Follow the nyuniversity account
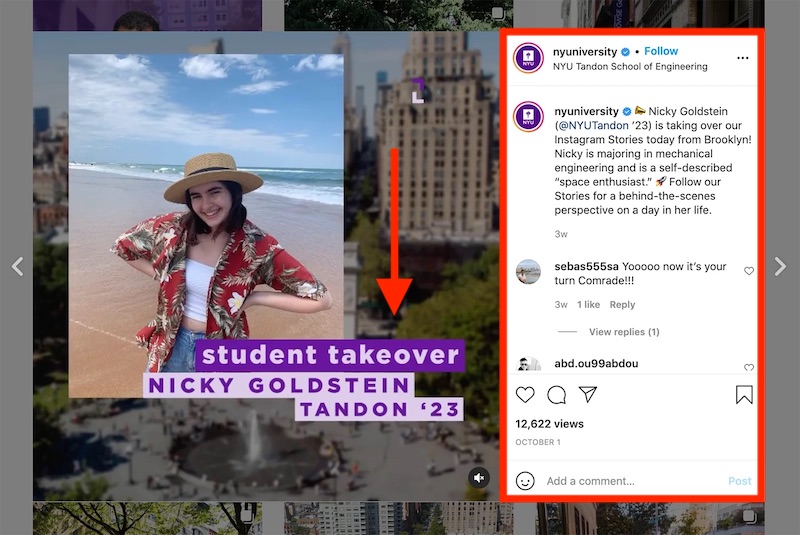This screenshot has height=535, width=800. coord(661,51)
